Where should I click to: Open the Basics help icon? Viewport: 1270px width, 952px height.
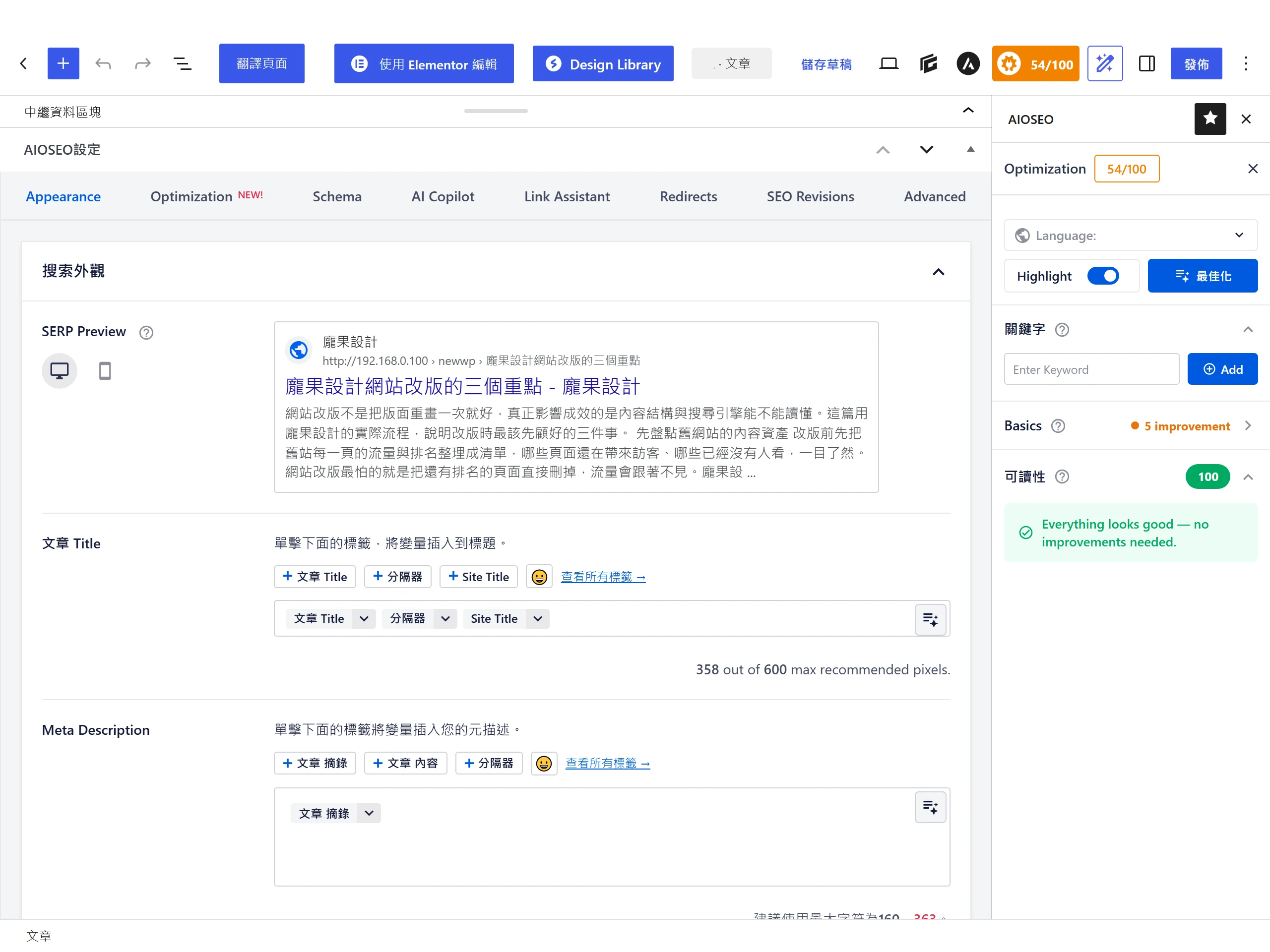(x=1058, y=426)
